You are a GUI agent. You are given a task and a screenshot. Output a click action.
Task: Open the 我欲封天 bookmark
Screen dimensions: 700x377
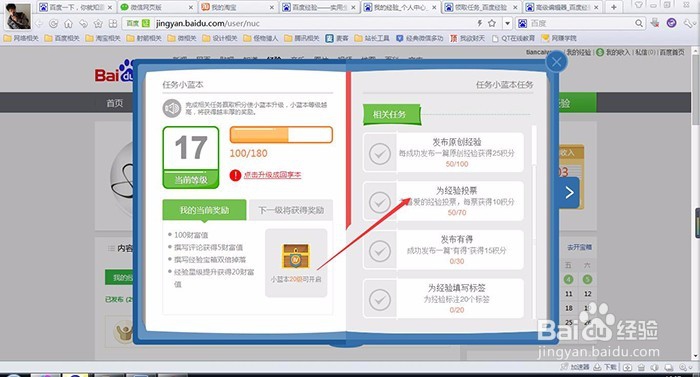[x=467, y=38]
